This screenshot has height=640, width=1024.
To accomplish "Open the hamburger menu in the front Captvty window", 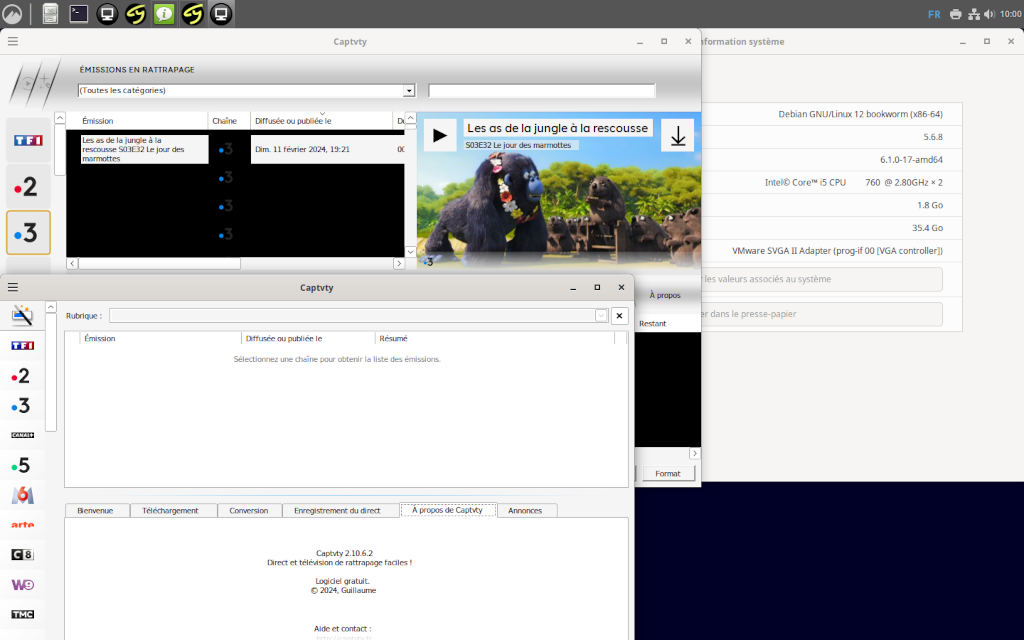I will click(12, 287).
